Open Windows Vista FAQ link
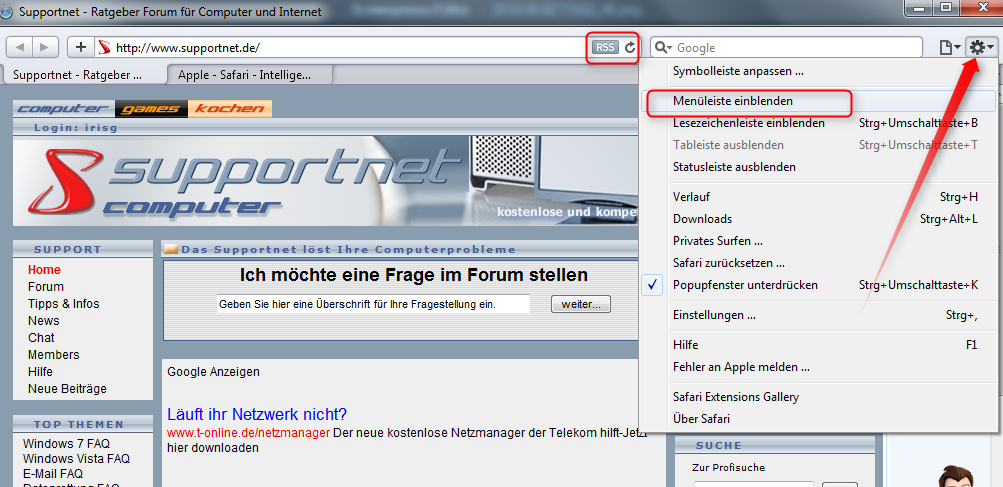 [x=76, y=459]
